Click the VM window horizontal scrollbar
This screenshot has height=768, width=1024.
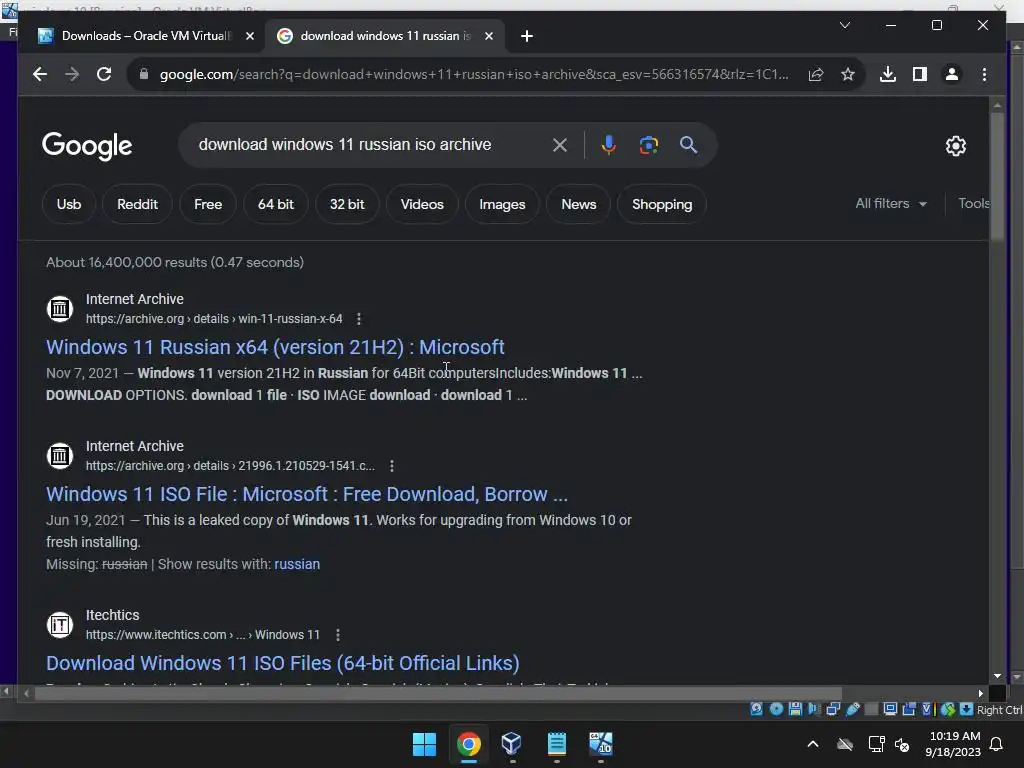[x=438, y=694]
